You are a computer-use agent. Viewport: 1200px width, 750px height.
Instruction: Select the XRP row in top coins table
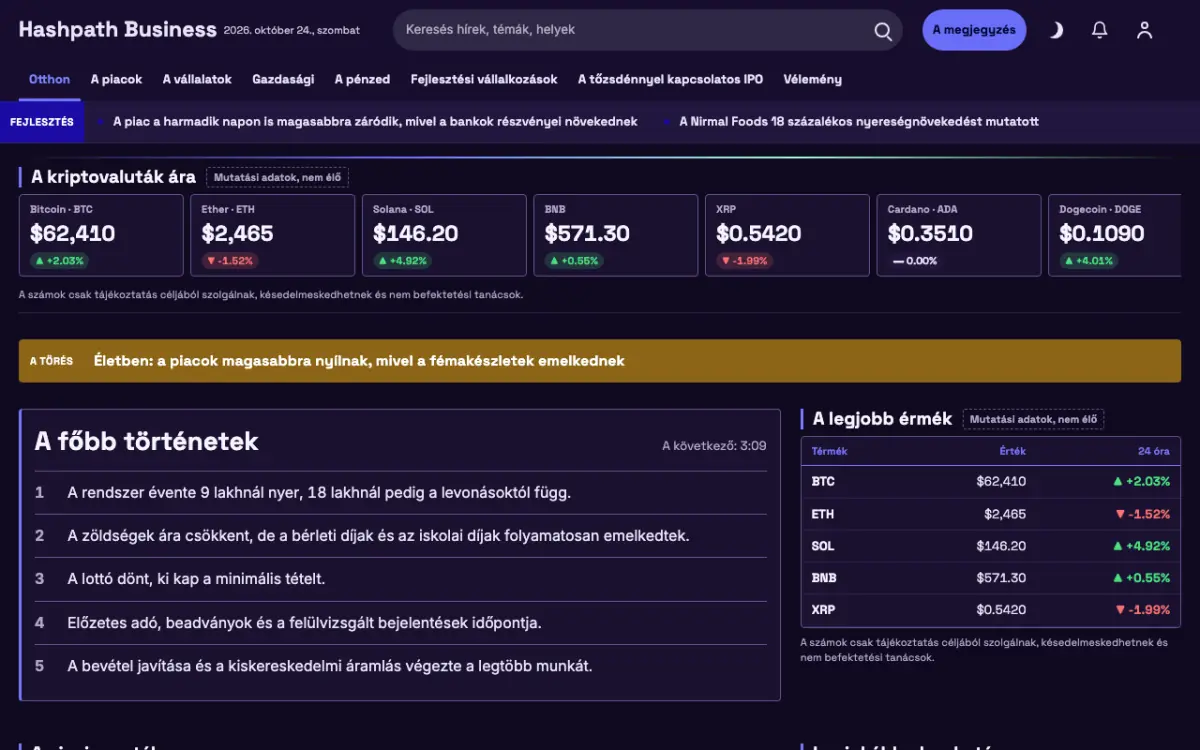click(991, 610)
